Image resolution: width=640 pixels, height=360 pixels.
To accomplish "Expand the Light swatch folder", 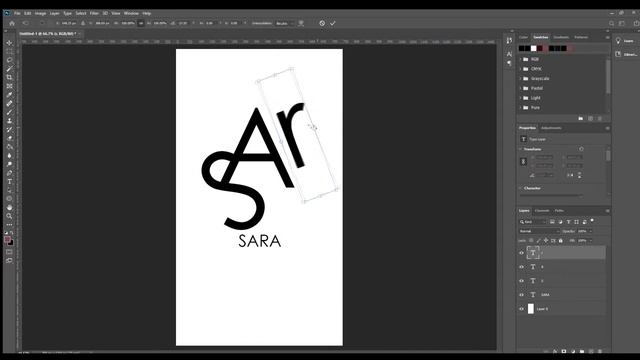I will pyautogui.click(x=520, y=98).
